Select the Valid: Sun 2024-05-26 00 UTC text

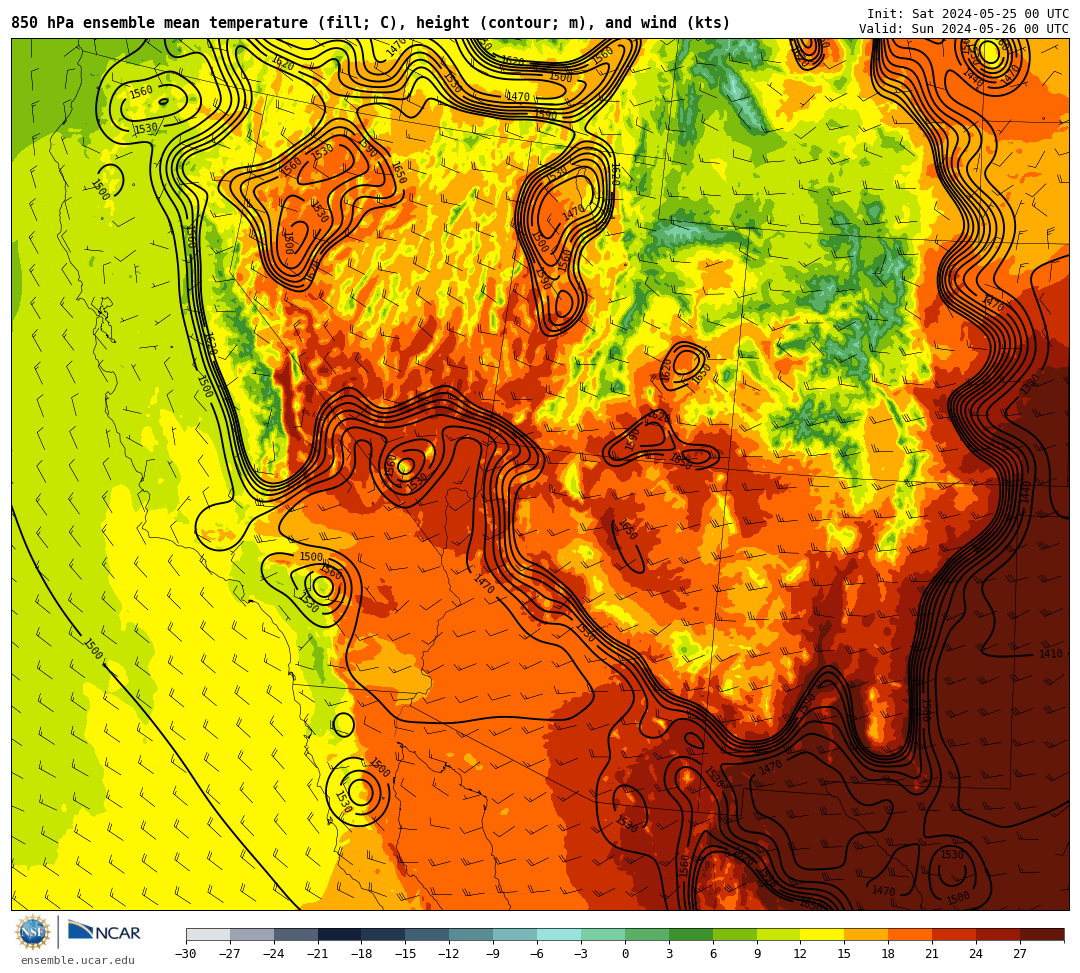tap(964, 29)
